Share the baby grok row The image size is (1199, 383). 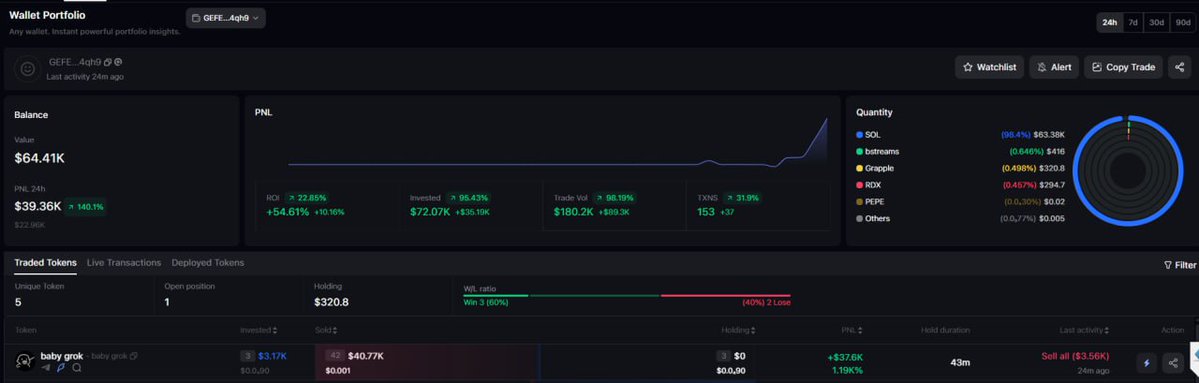click(x=1172, y=362)
